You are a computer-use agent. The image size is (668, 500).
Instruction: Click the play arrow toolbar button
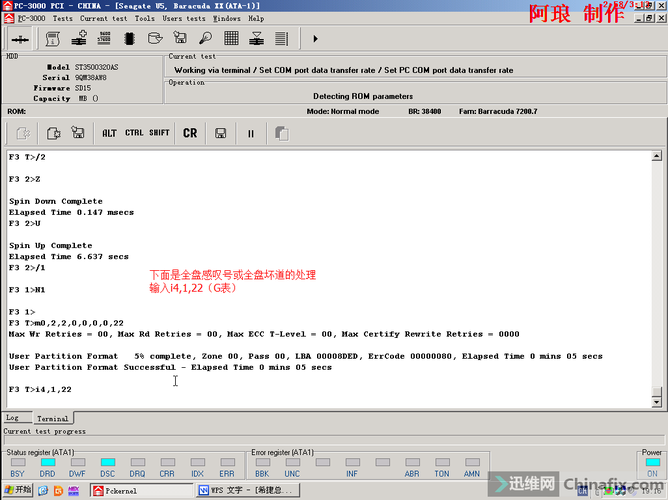(315, 39)
